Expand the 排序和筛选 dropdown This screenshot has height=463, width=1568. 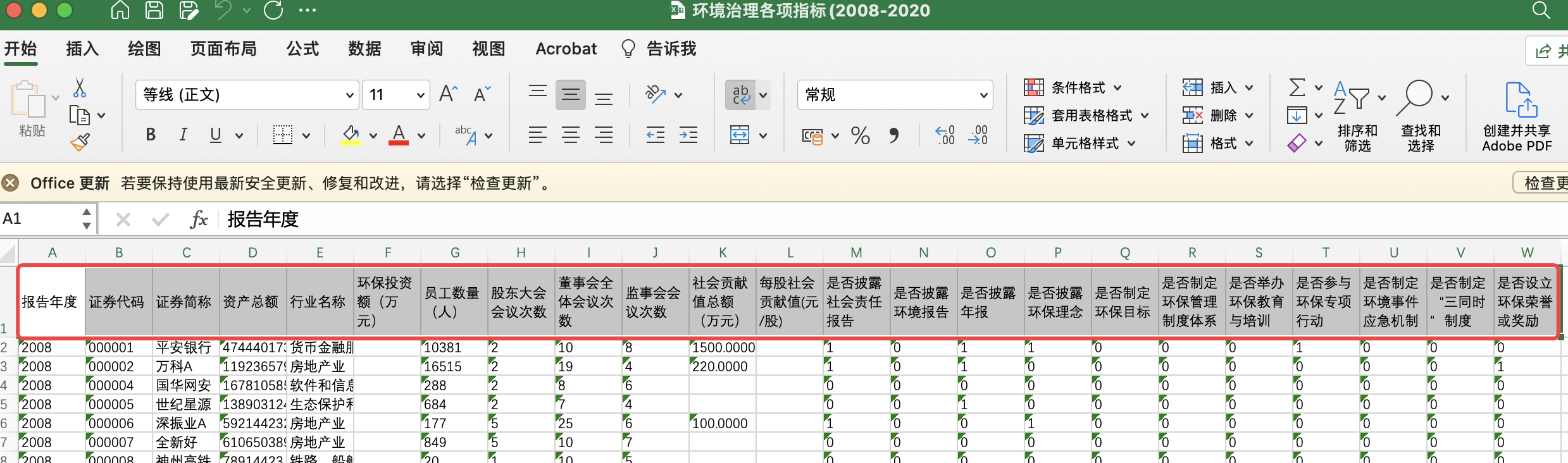[x=1382, y=97]
